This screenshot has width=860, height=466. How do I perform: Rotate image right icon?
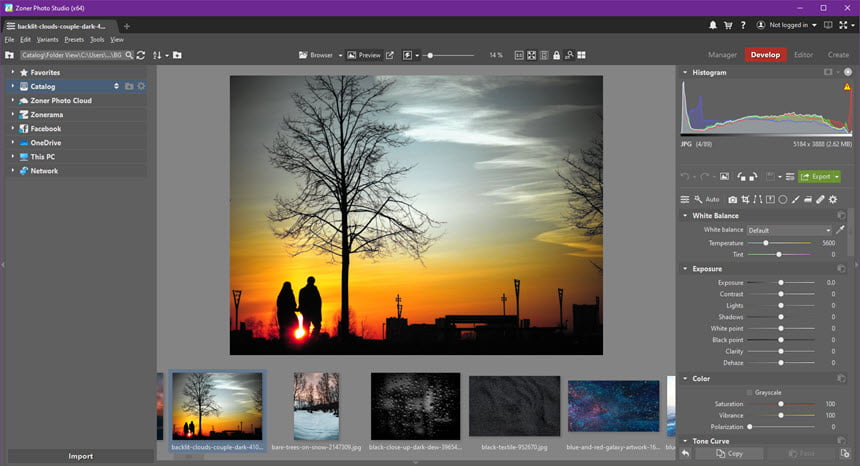point(753,177)
